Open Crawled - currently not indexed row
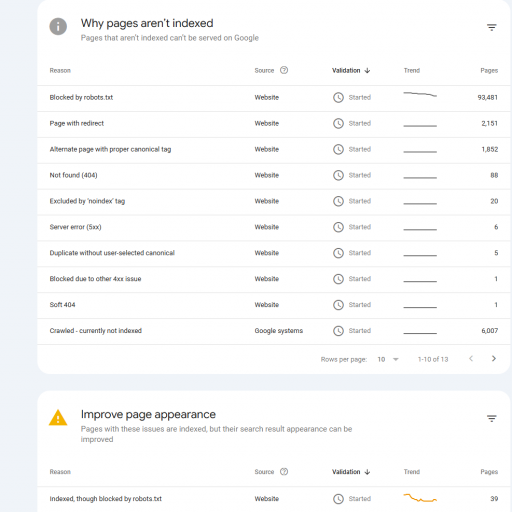Screen dimensions: 512x512 (x=273, y=331)
